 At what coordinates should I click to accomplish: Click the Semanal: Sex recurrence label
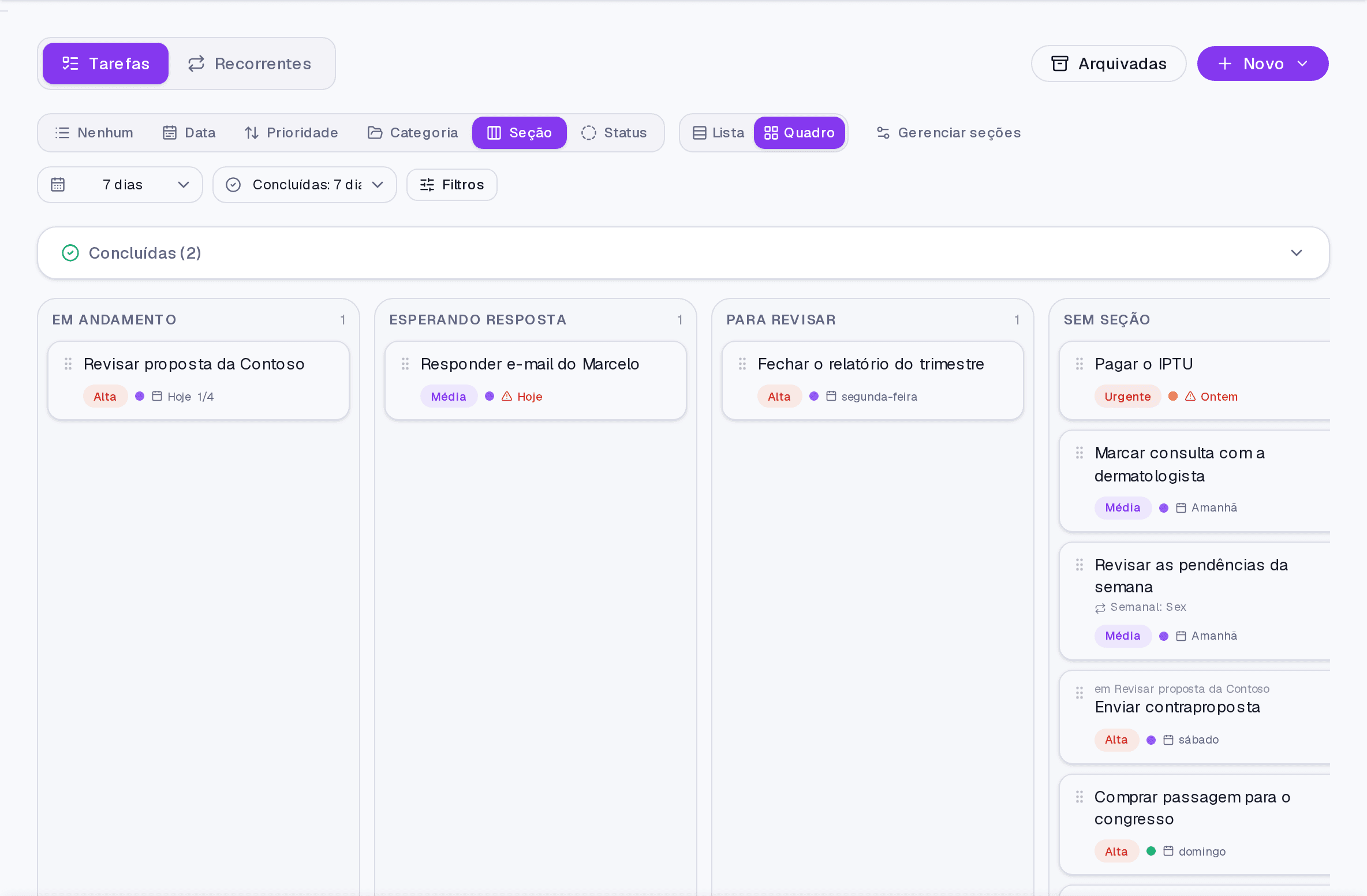click(x=1148, y=607)
